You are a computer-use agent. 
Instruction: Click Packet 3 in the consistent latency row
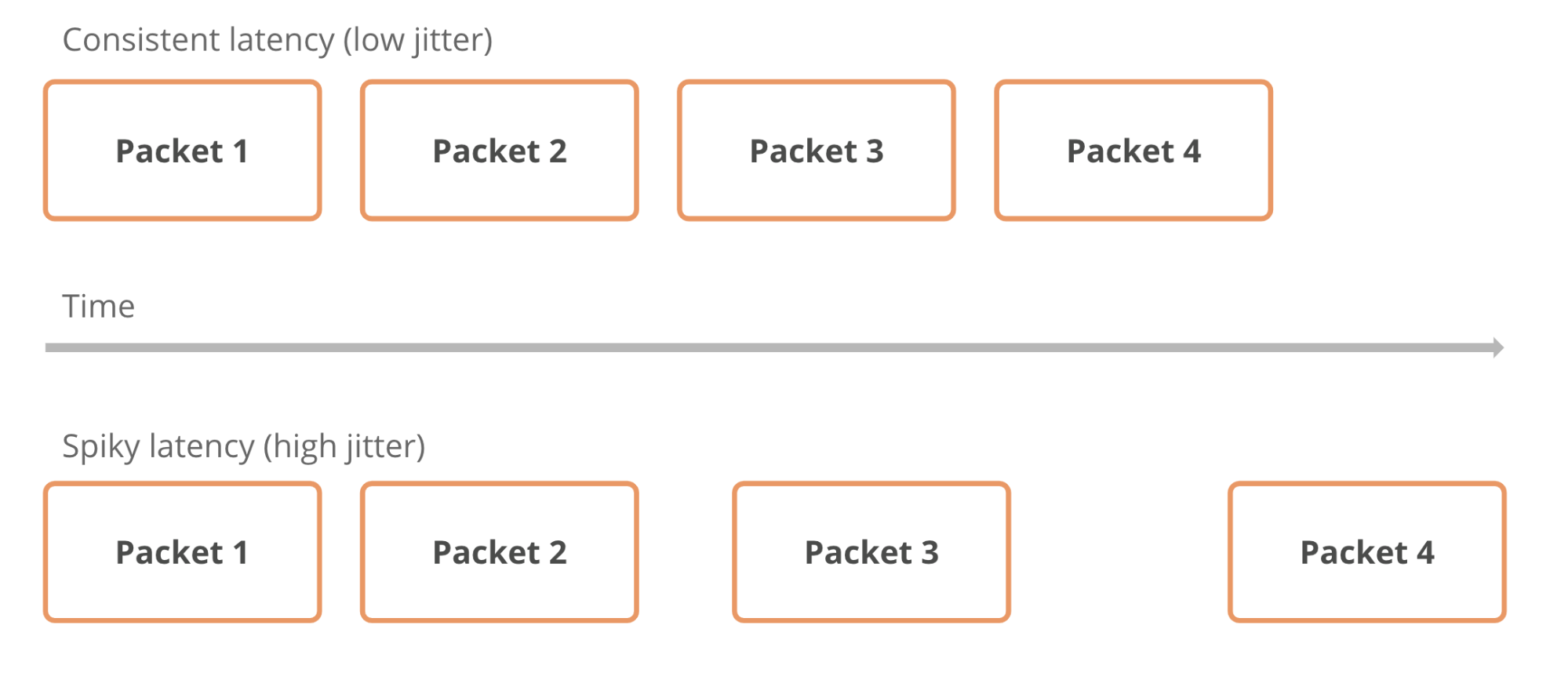point(816,151)
